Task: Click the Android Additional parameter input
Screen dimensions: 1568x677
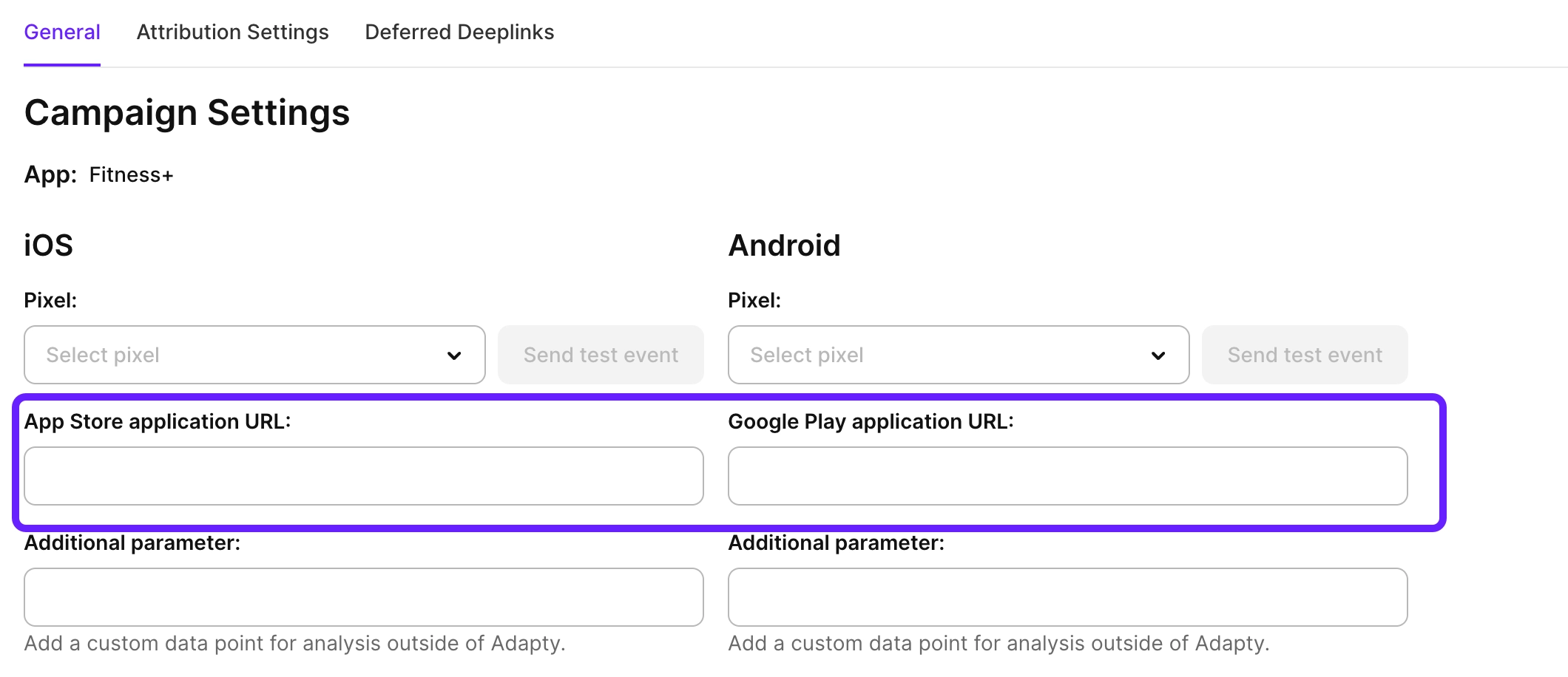Action: [1067, 597]
